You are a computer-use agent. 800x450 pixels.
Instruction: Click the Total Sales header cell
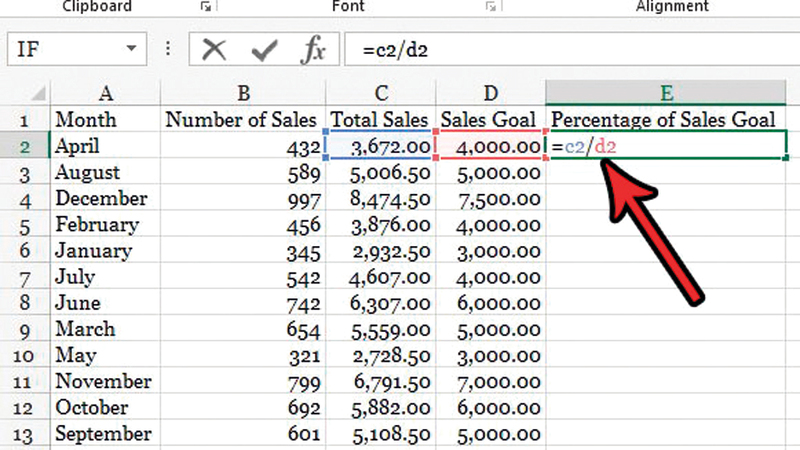[379, 120]
